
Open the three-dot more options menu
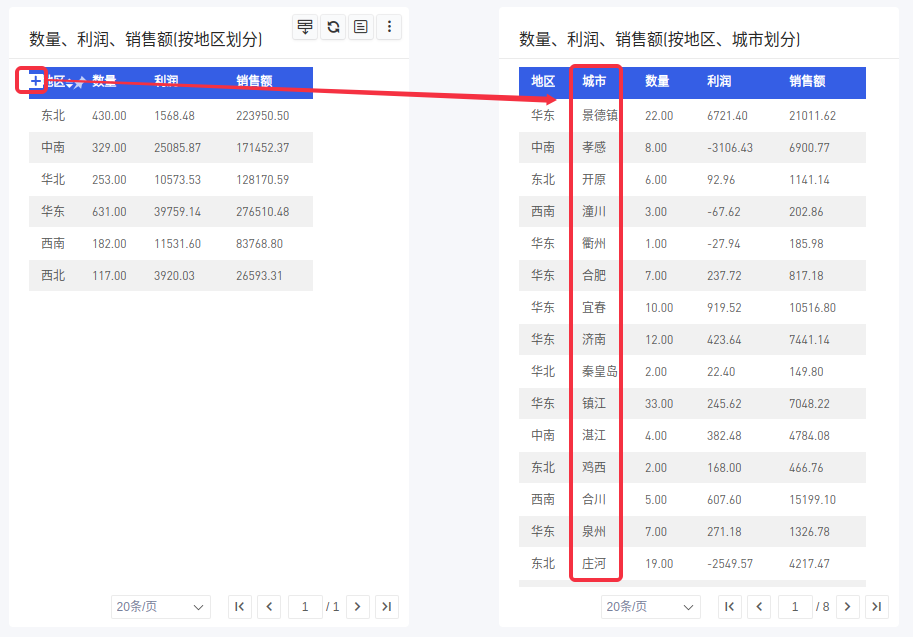point(389,27)
